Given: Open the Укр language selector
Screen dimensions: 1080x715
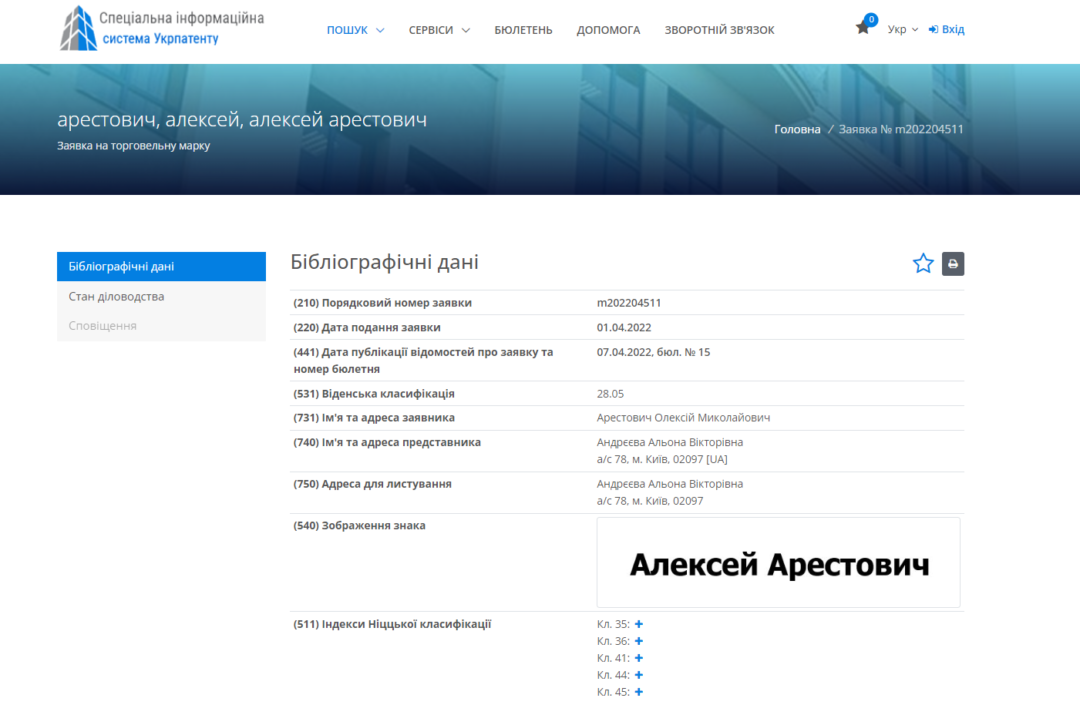Looking at the screenshot, I should pos(902,30).
